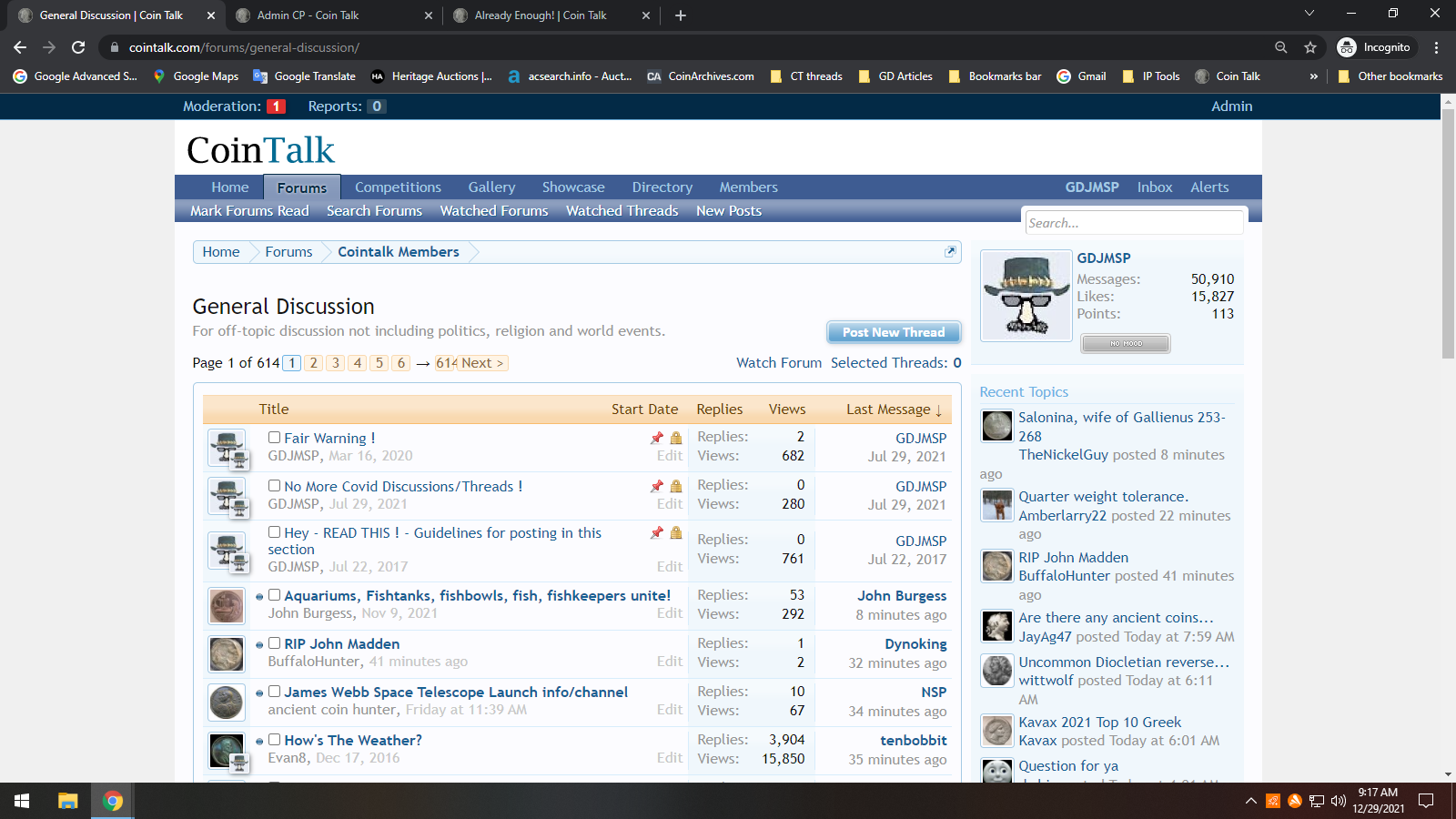The image size is (1456, 819).
Task: Go to the Competitions nav tab
Action: tap(398, 187)
